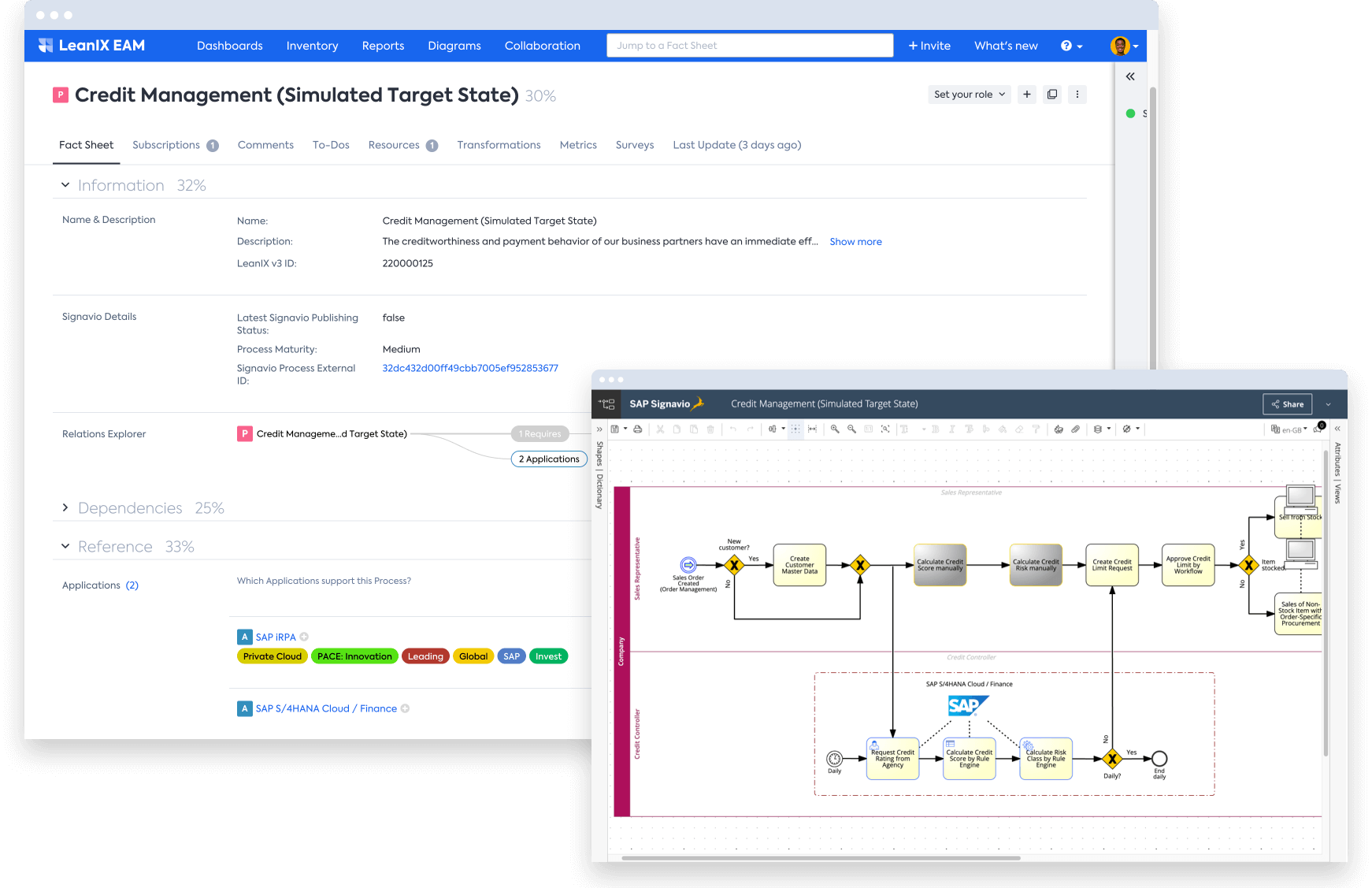Click the LeanIX EAM logo
Image resolution: width=1372 pixels, height=888 pixels.
(x=92, y=46)
